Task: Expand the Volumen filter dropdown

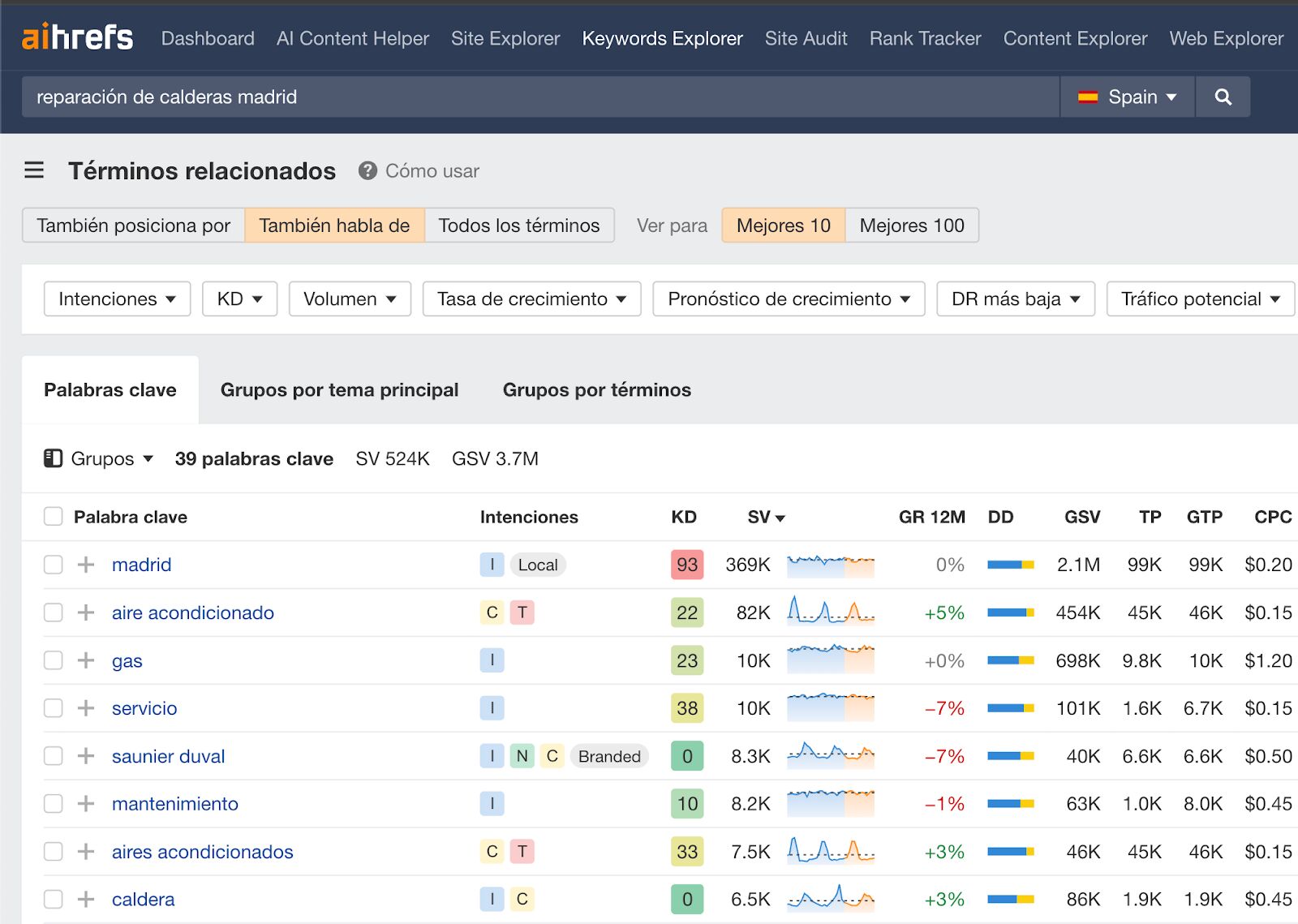Action: [x=349, y=299]
